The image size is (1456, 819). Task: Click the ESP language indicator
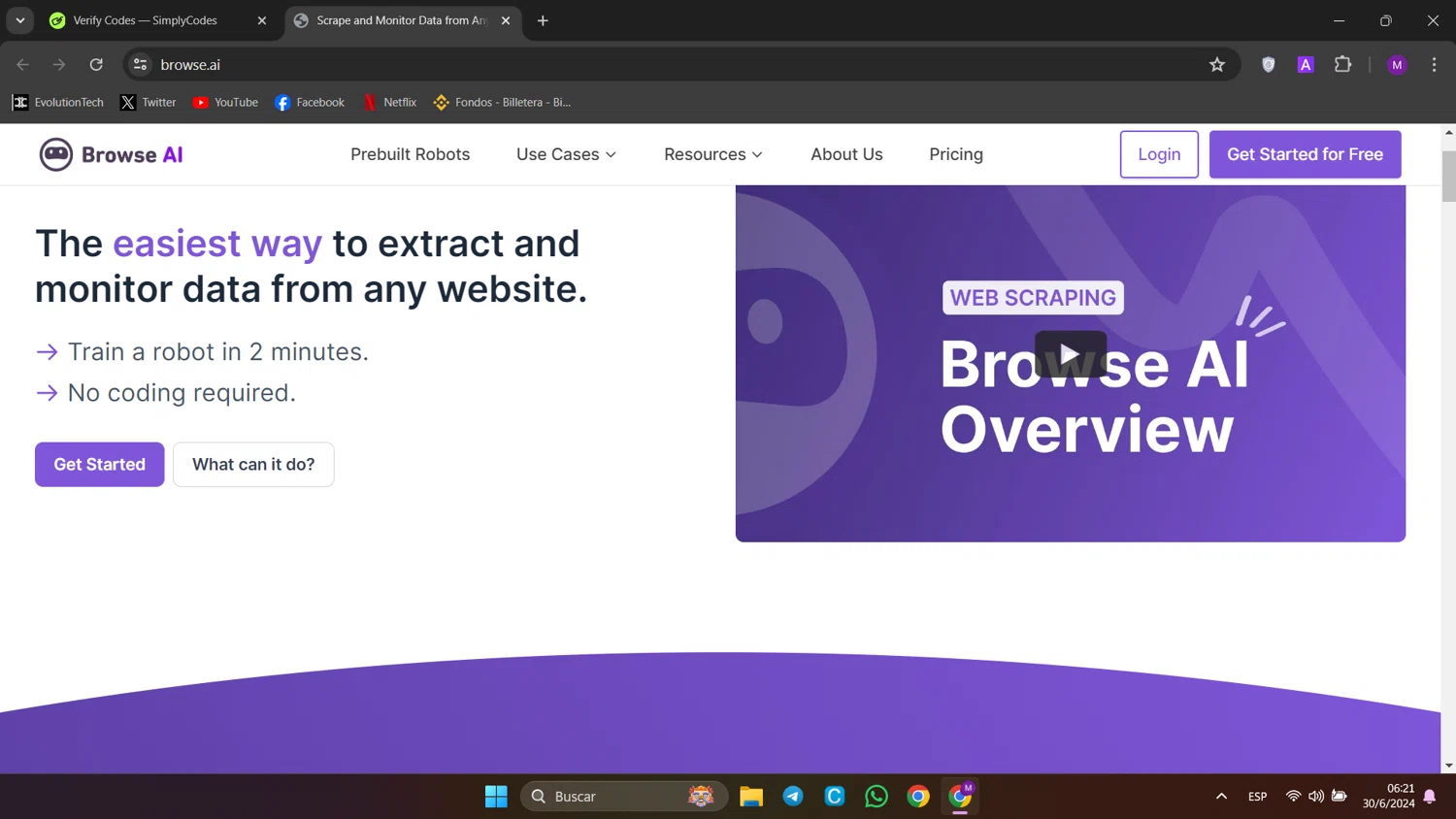pos(1257,797)
